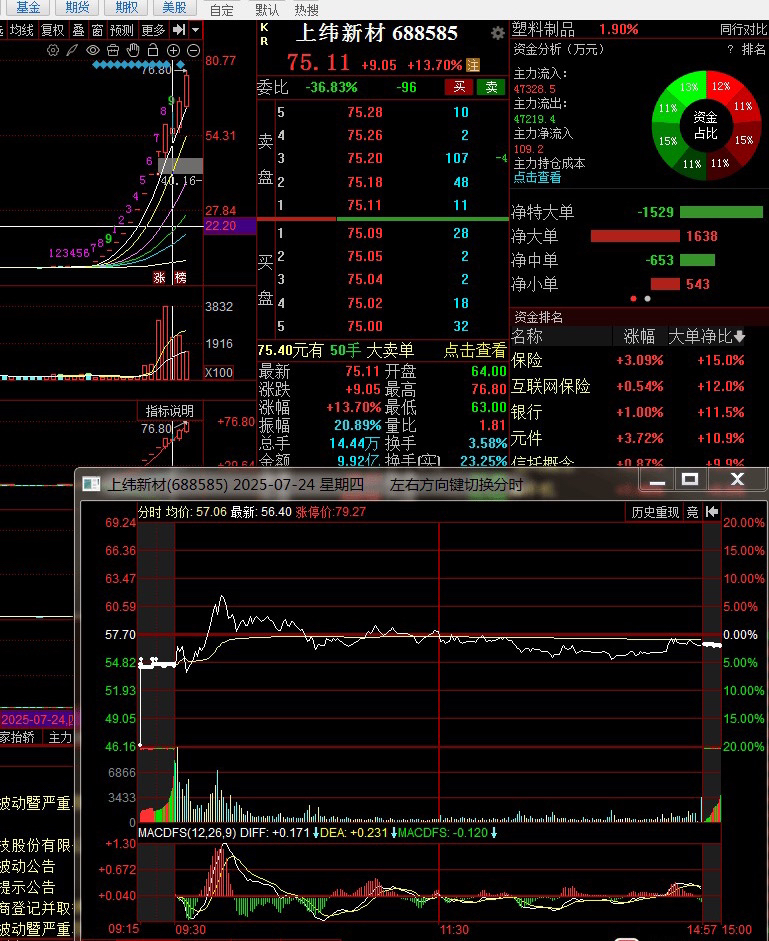Click the 净小单 red bar
The height and width of the screenshot is (941, 769).
click(665, 284)
